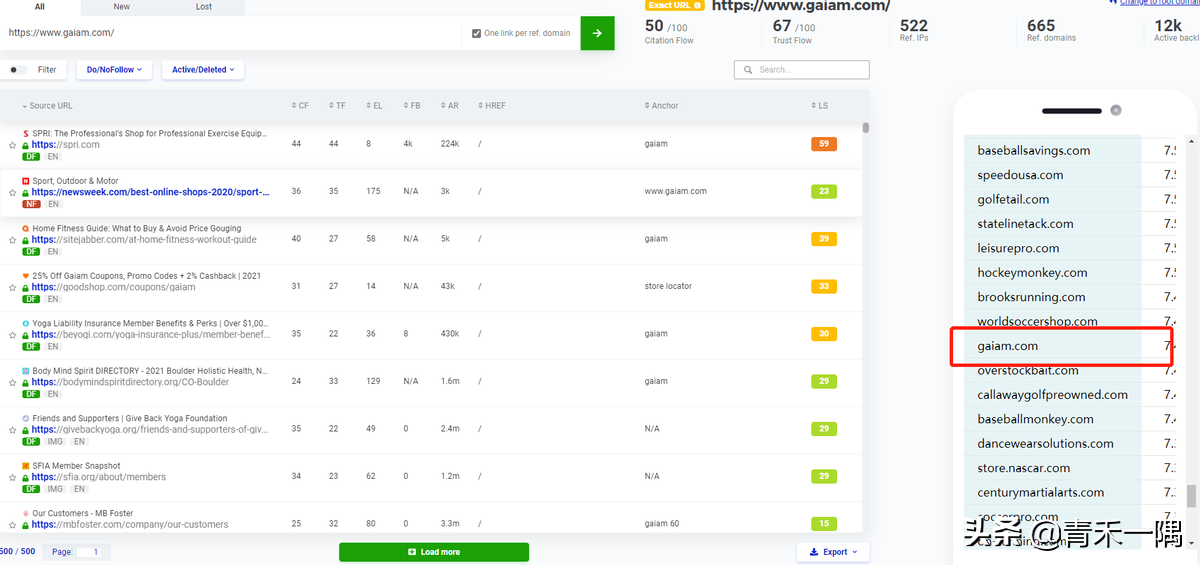
Task: Click the link score badge 23
Action: 823,191
